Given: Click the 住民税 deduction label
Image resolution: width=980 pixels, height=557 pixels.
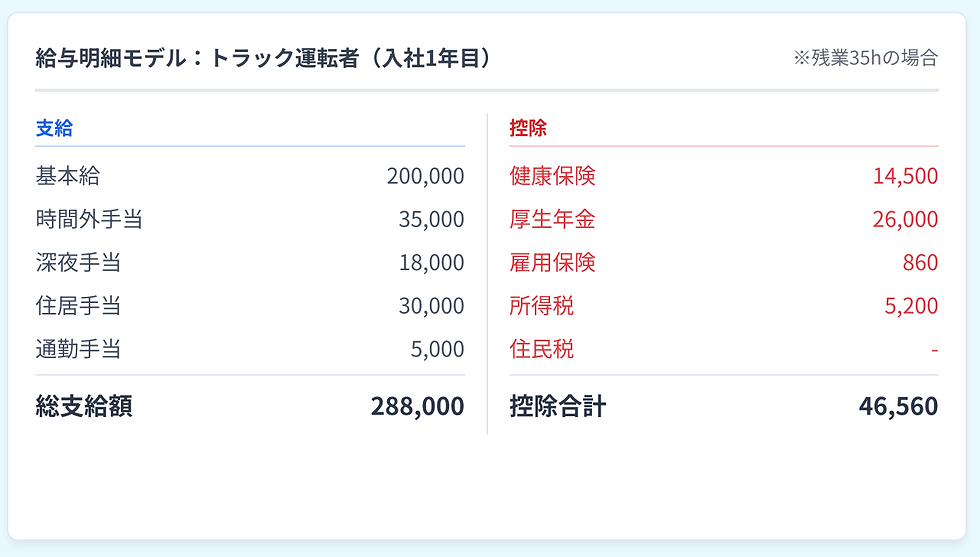Looking at the screenshot, I should [541, 349].
